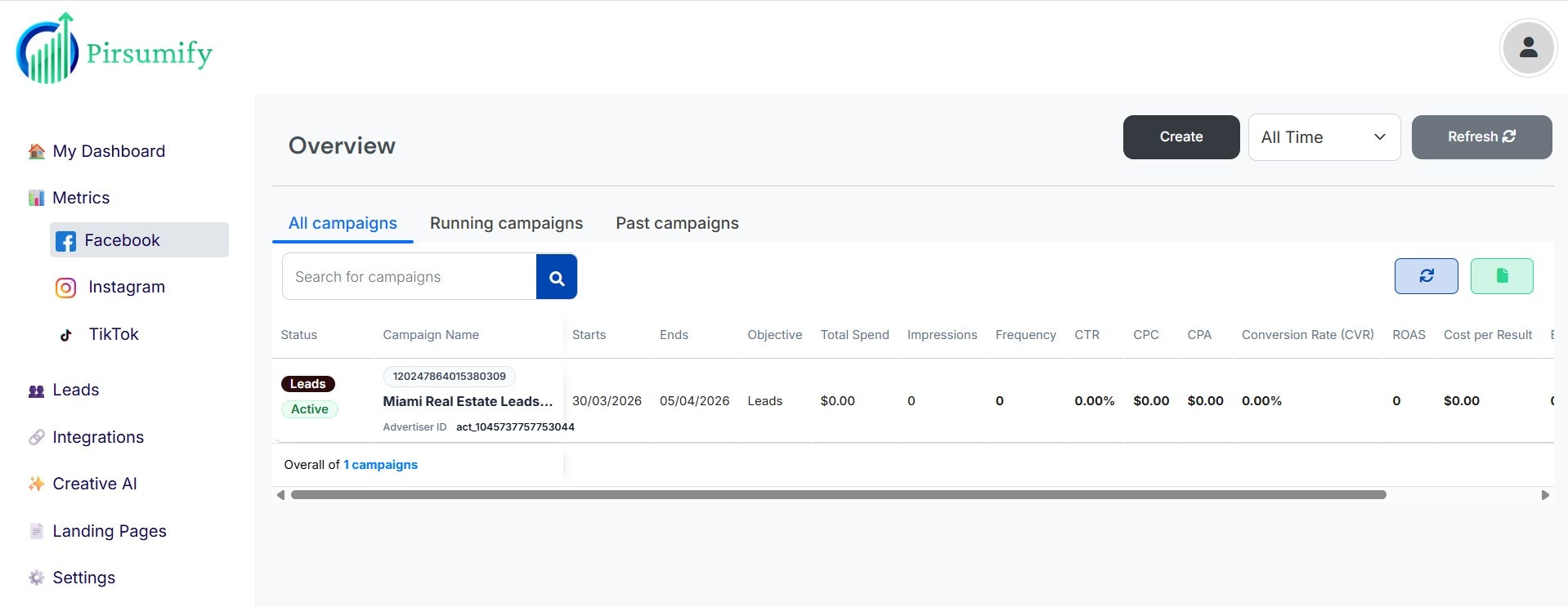Open Settings from the sidebar
The width and height of the screenshot is (1568, 607).
(x=83, y=578)
